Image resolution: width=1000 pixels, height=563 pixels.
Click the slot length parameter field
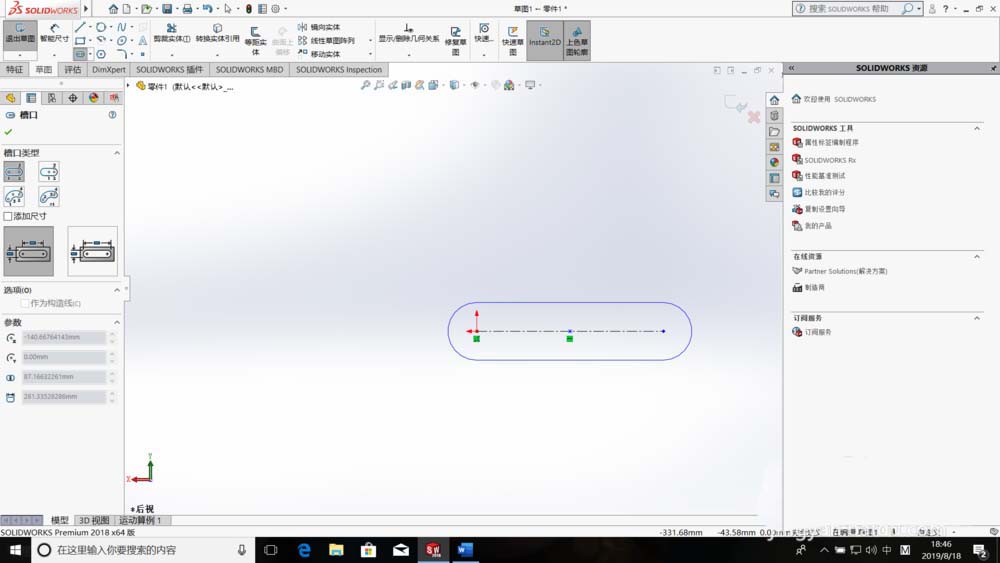point(64,397)
